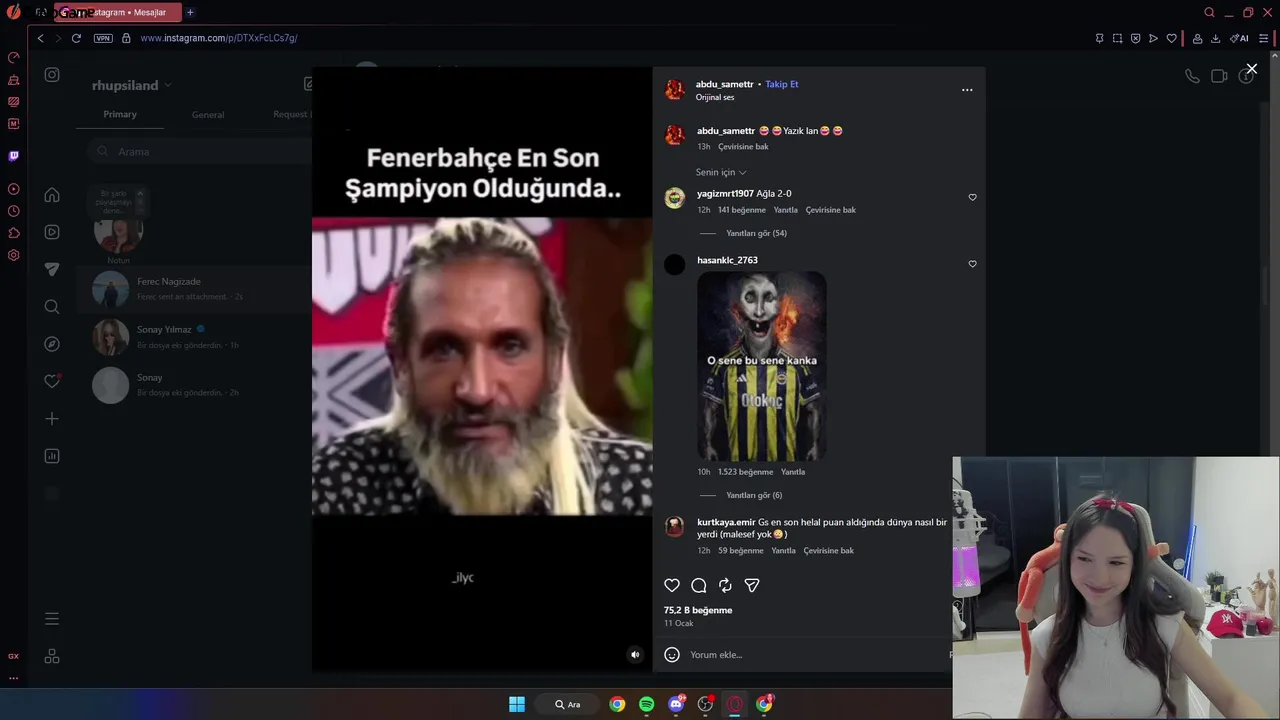Switch to Primary messages tab

(x=120, y=114)
